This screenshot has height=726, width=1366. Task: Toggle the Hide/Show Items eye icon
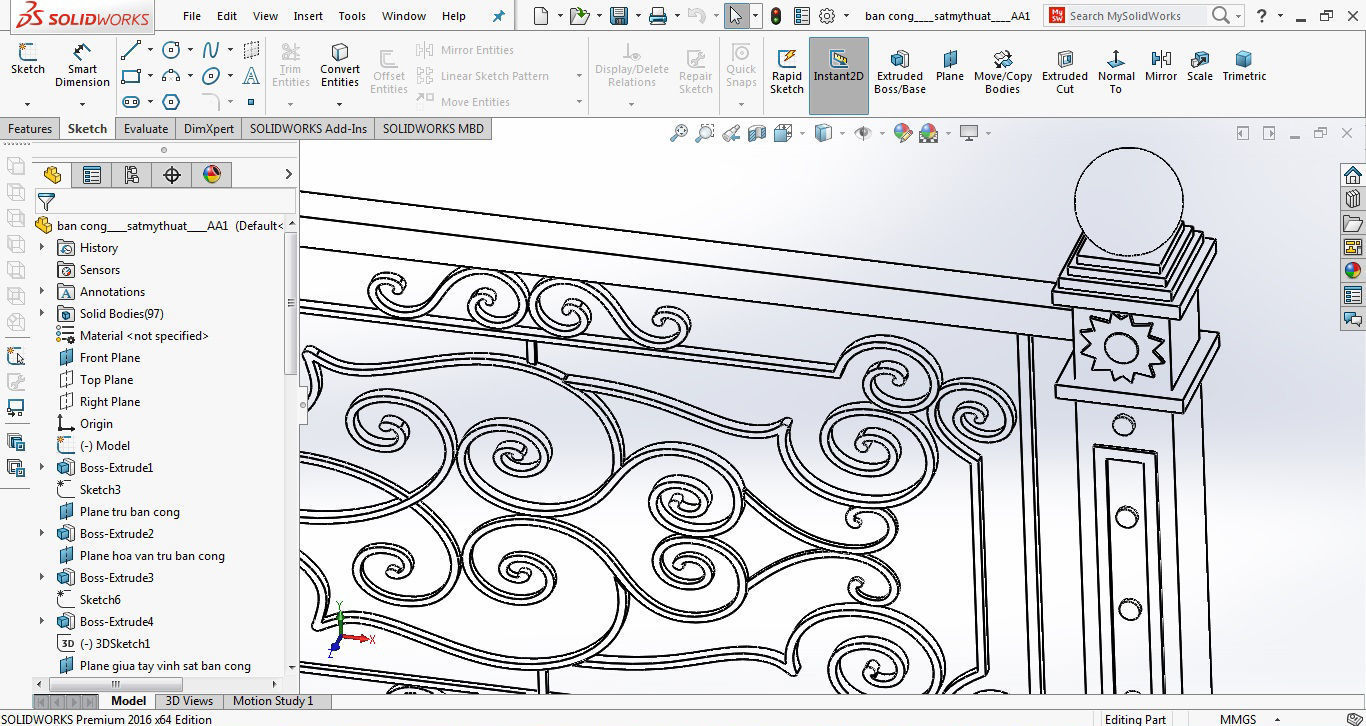[863, 133]
